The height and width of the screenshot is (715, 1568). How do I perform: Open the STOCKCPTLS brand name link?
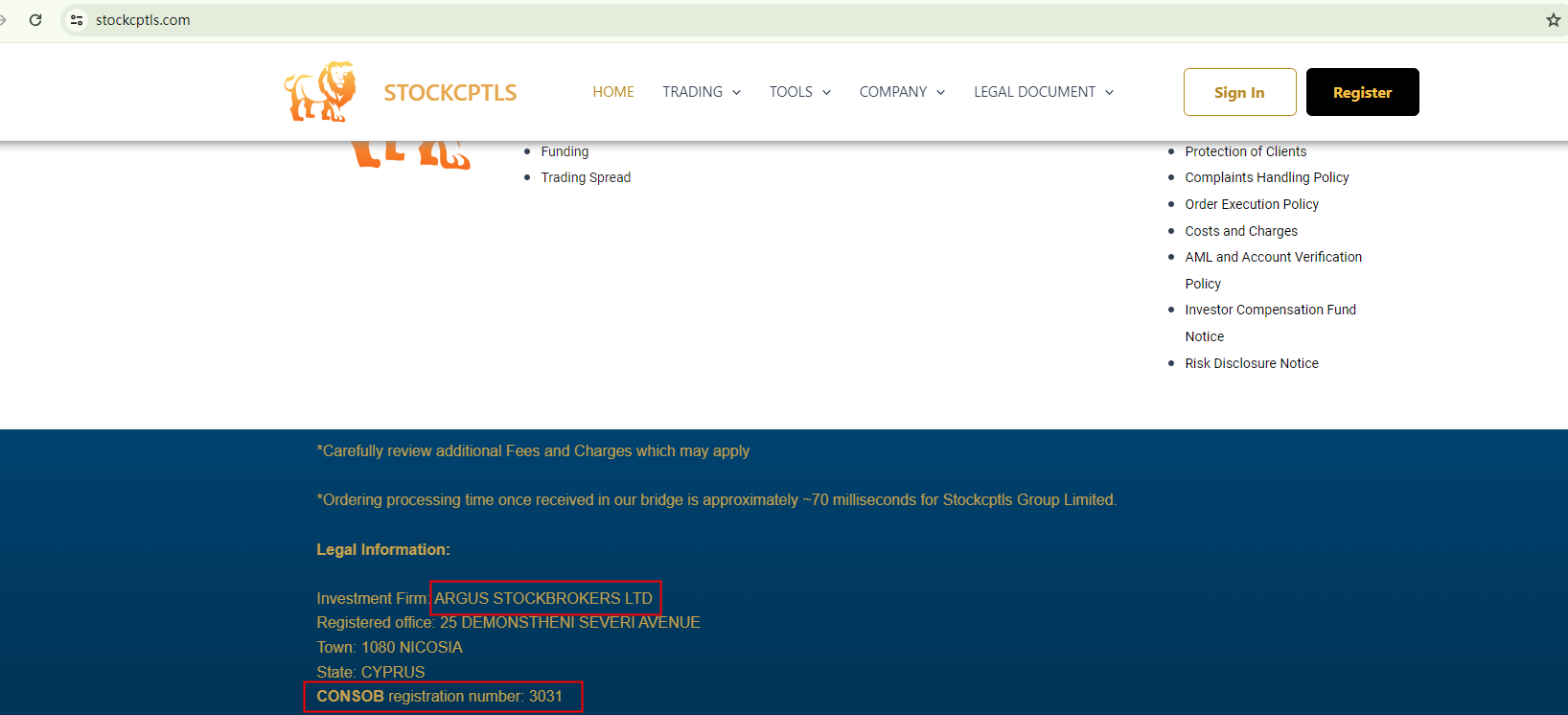[x=450, y=93]
